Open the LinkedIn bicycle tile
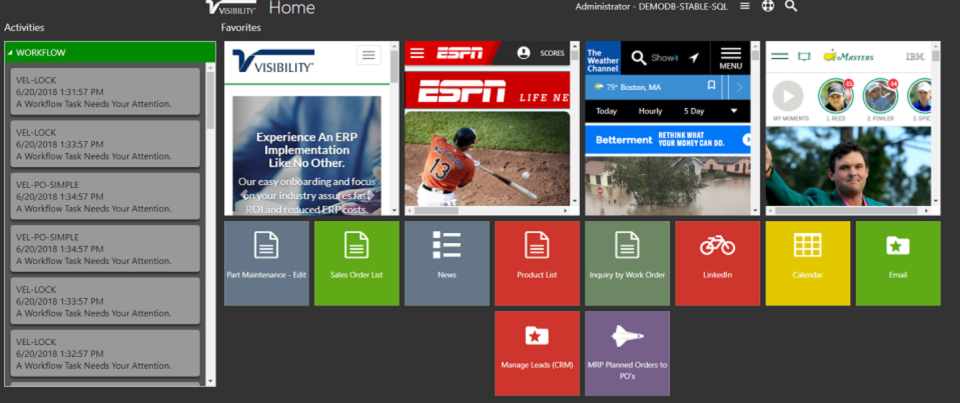Viewport: 960px width, 403px height. click(718, 263)
